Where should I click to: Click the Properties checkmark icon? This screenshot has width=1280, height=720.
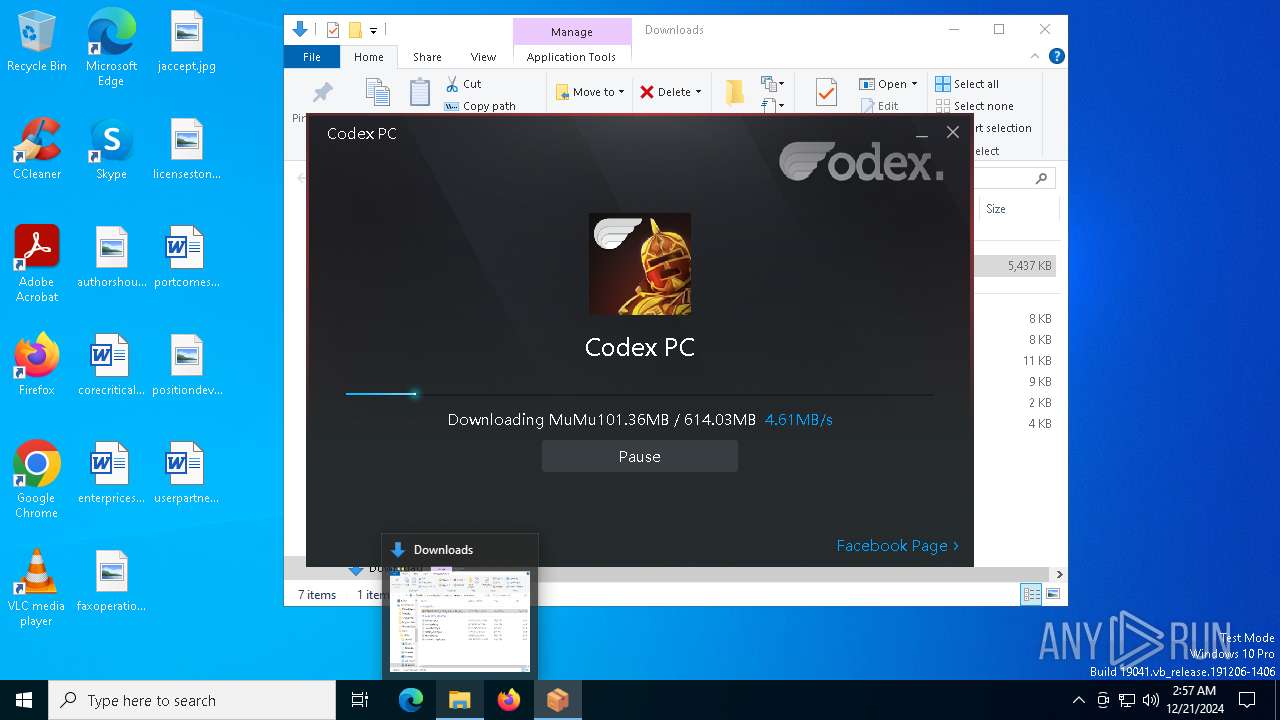coord(826,92)
